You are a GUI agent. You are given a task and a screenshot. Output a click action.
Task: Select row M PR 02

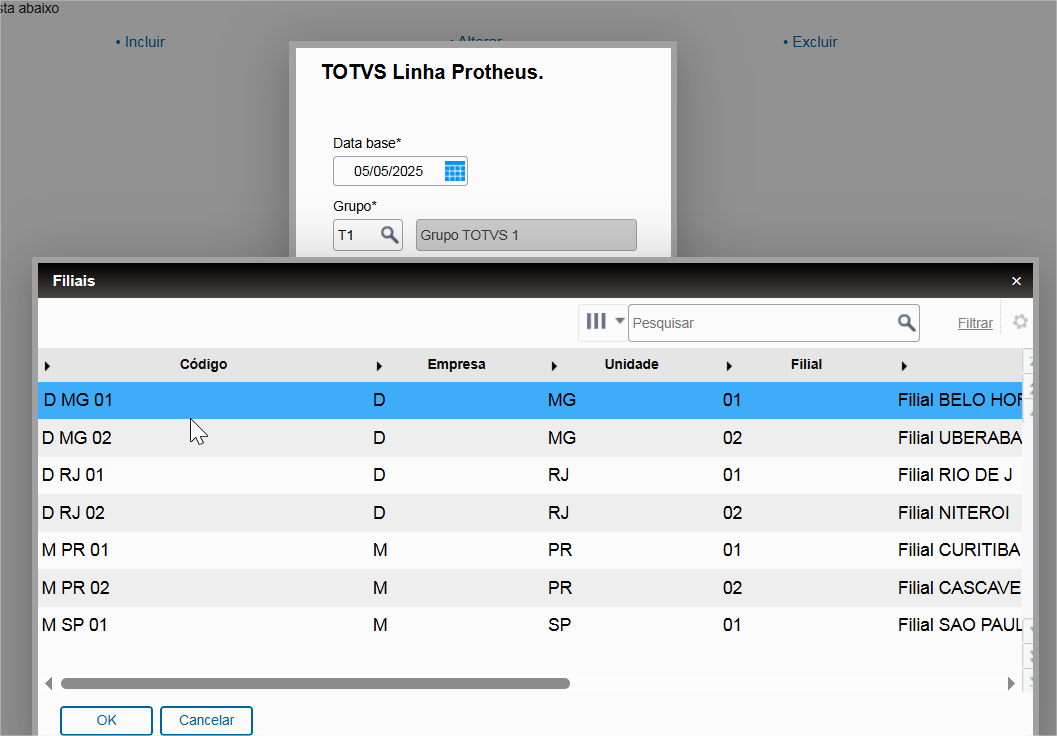[530, 588]
